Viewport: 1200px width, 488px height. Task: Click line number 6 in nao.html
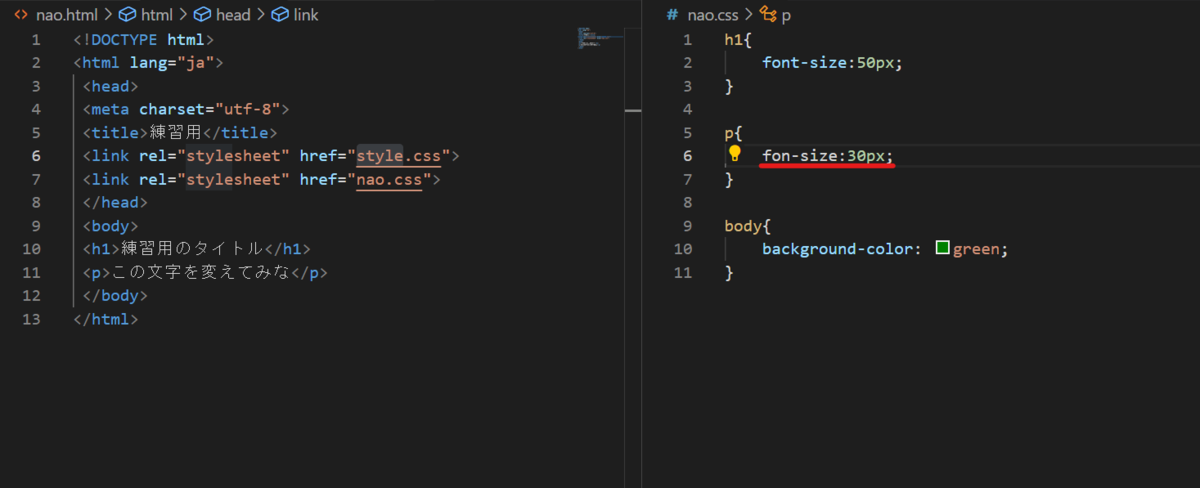pos(36,156)
